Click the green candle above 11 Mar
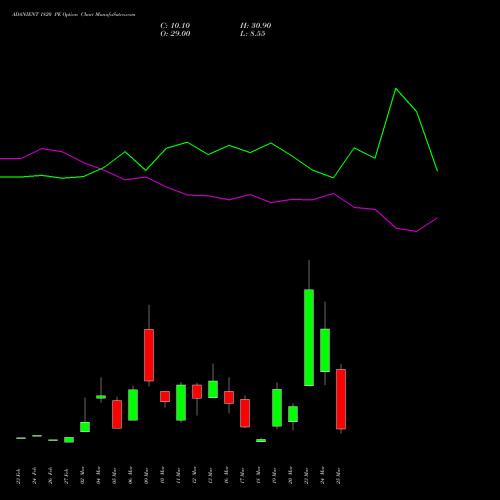500x500 pixels. coord(181,403)
